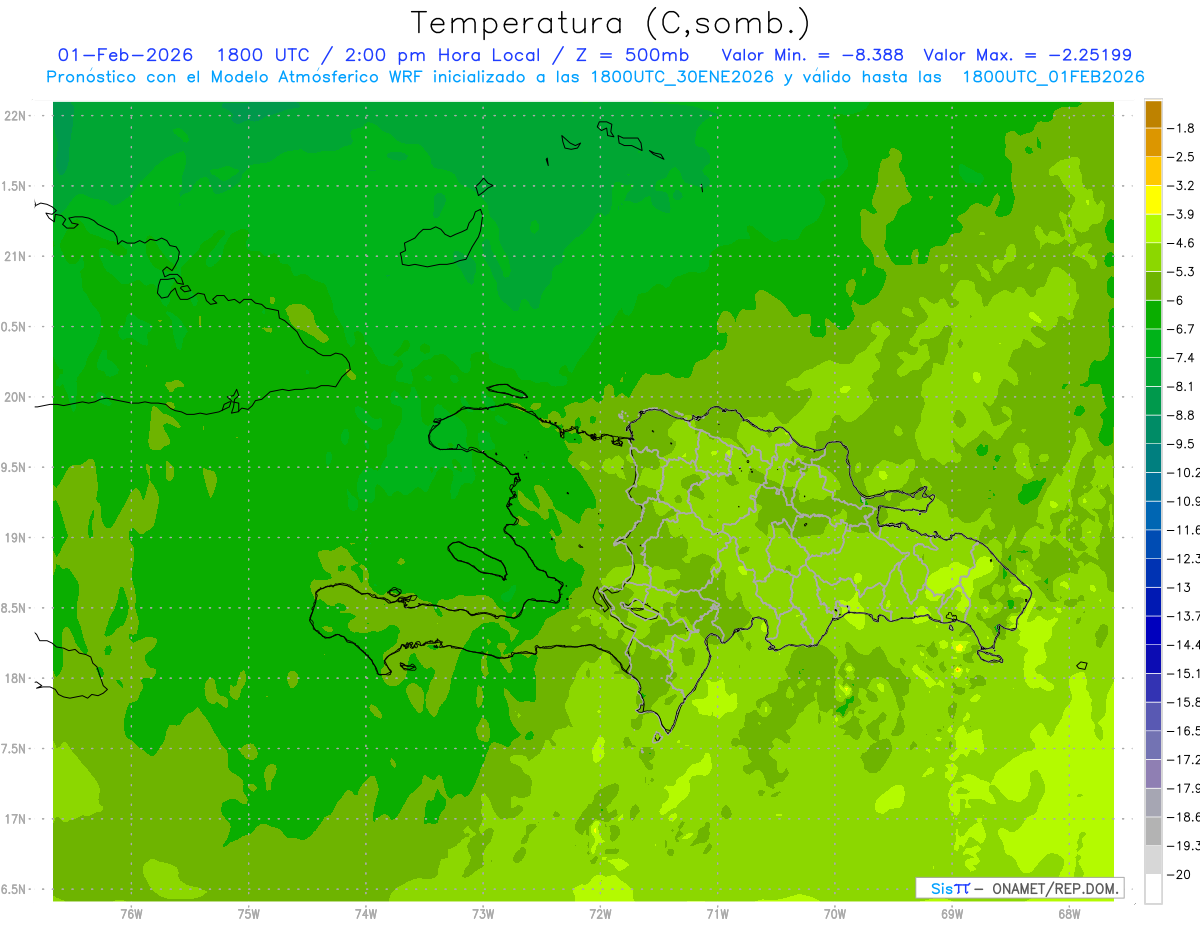Click the 68W longitude axis label
The width and height of the screenshot is (1200, 927).
pyautogui.click(x=1069, y=913)
